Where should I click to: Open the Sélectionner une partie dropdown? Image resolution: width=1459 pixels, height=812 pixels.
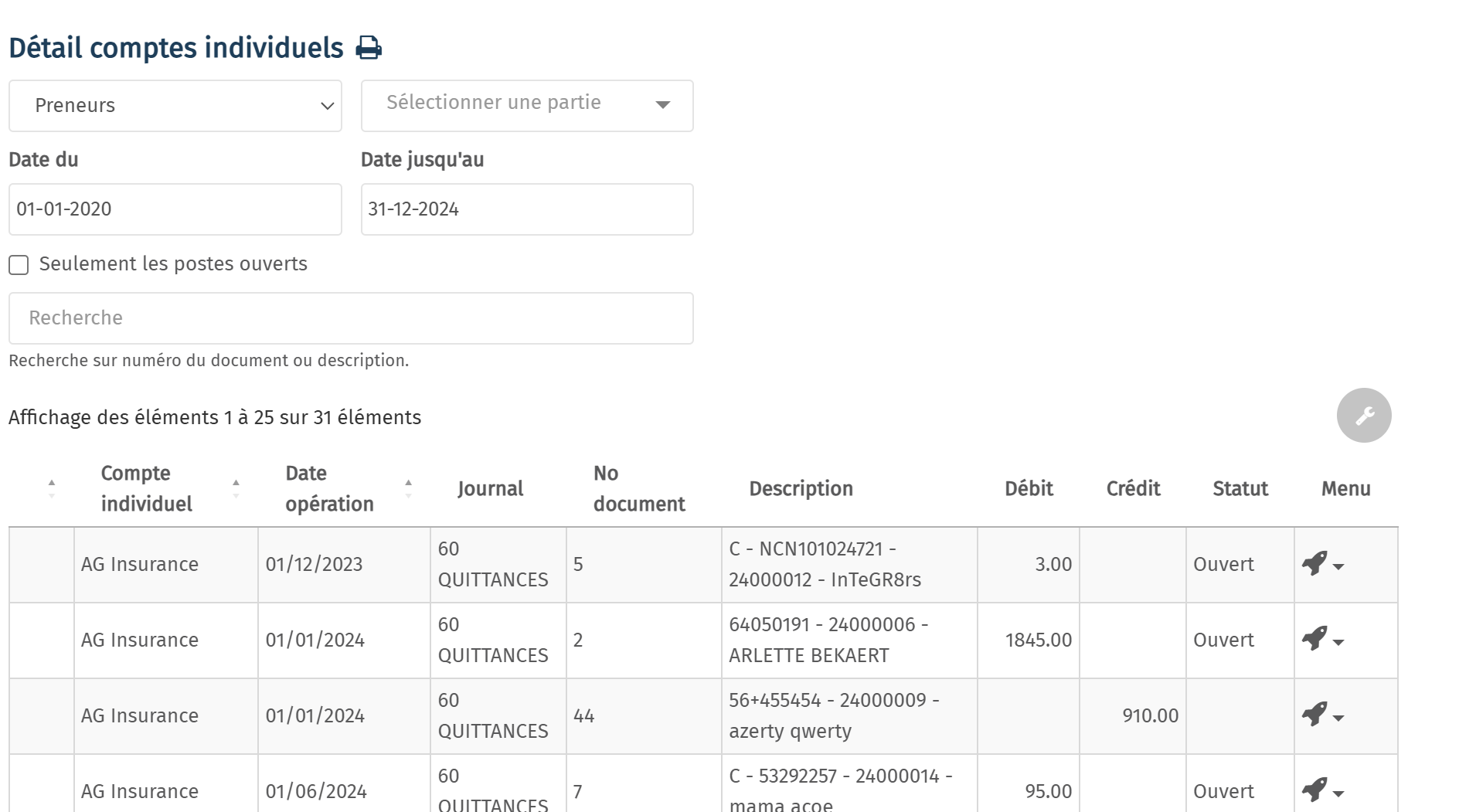[x=527, y=106]
